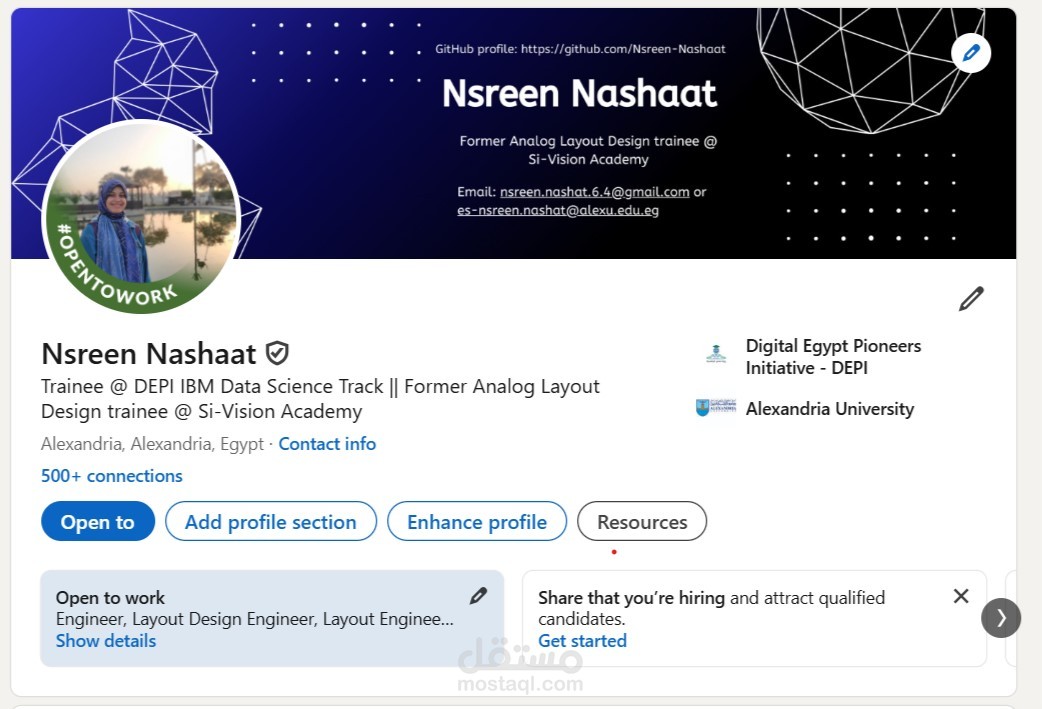Choose Enhance profile

click(477, 521)
